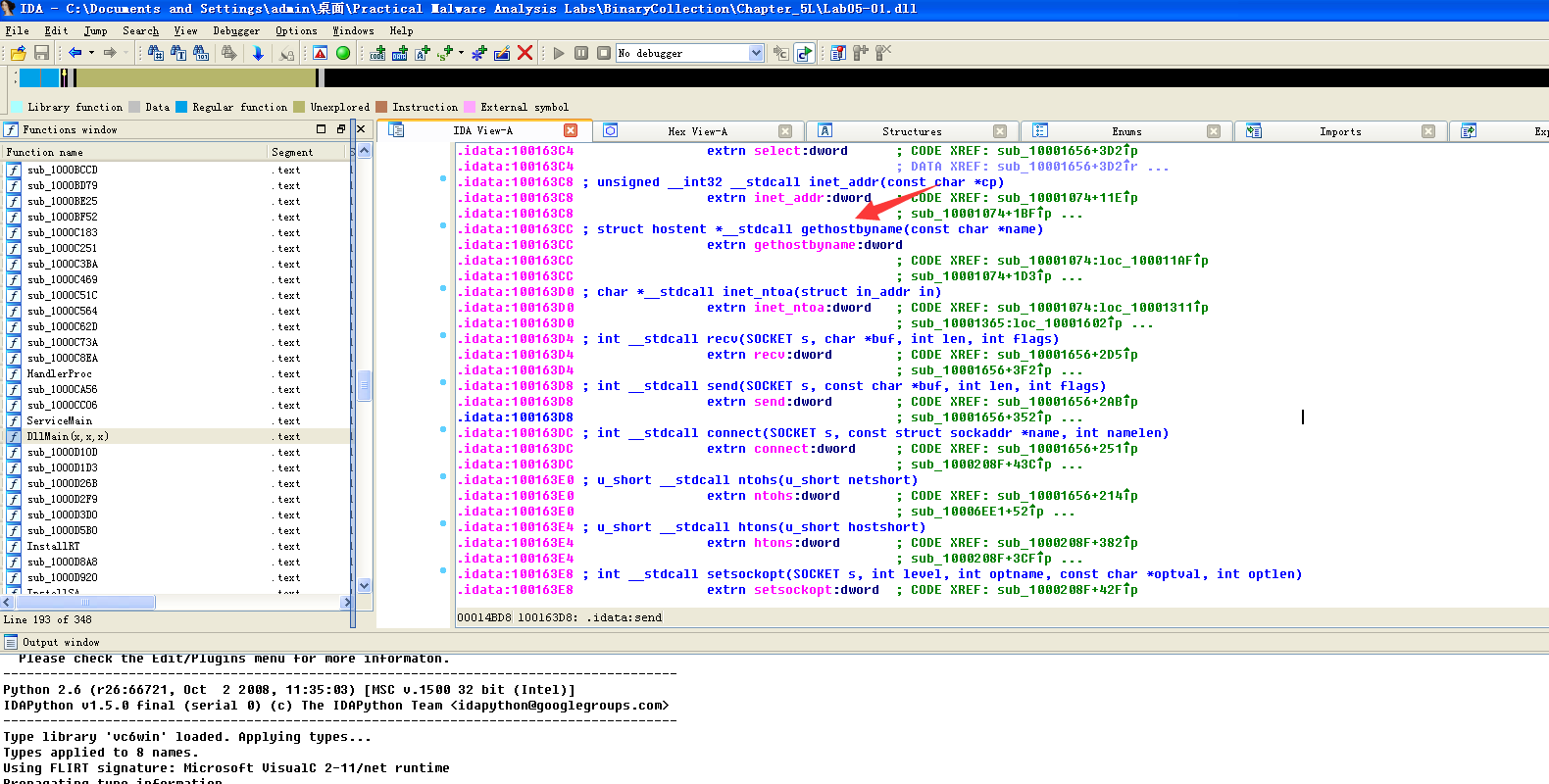
Task: Sort by the Segment column header
Action: pos(308,152)
